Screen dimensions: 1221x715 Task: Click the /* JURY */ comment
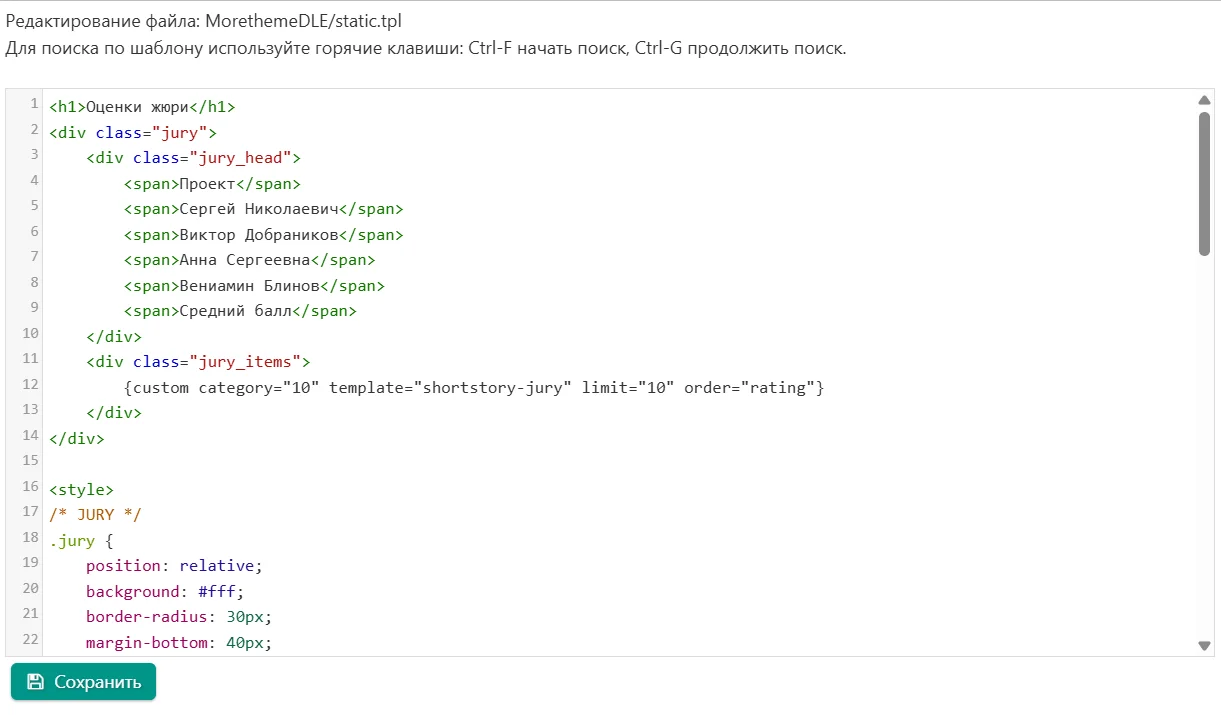[x=95, y=515]
